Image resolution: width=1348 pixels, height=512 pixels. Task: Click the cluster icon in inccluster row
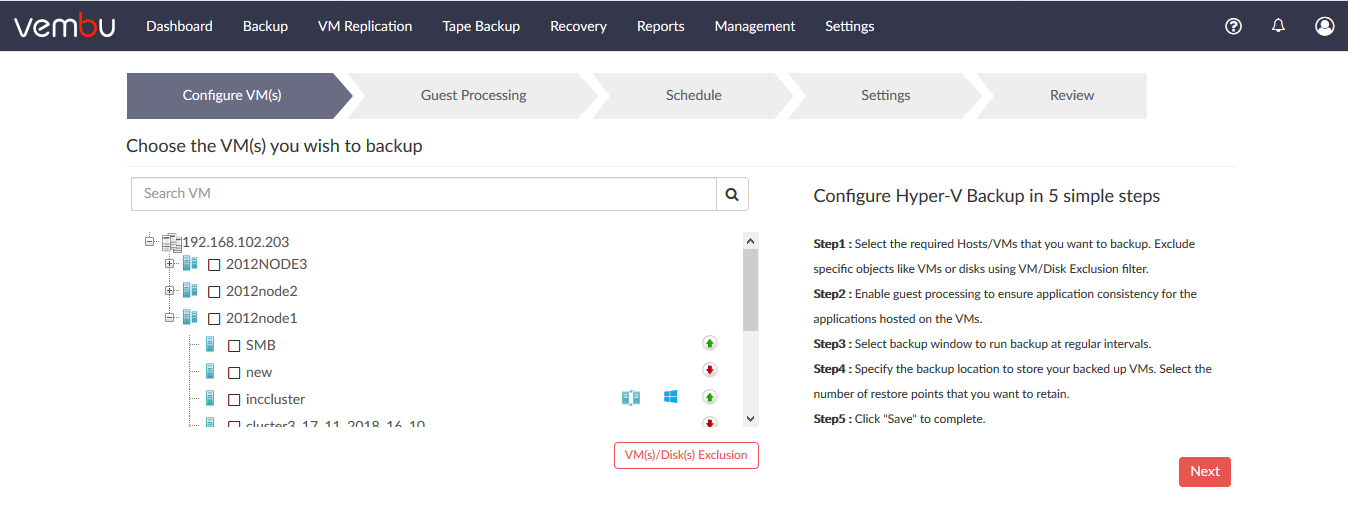pos(630,398)
